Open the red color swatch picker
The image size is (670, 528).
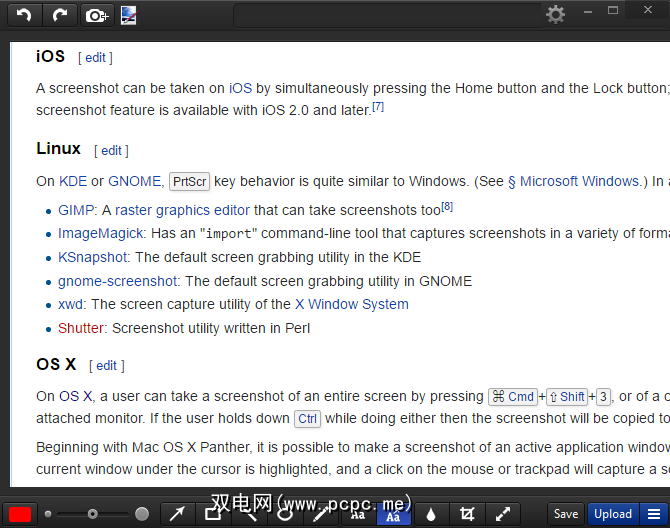pos(20,514)
